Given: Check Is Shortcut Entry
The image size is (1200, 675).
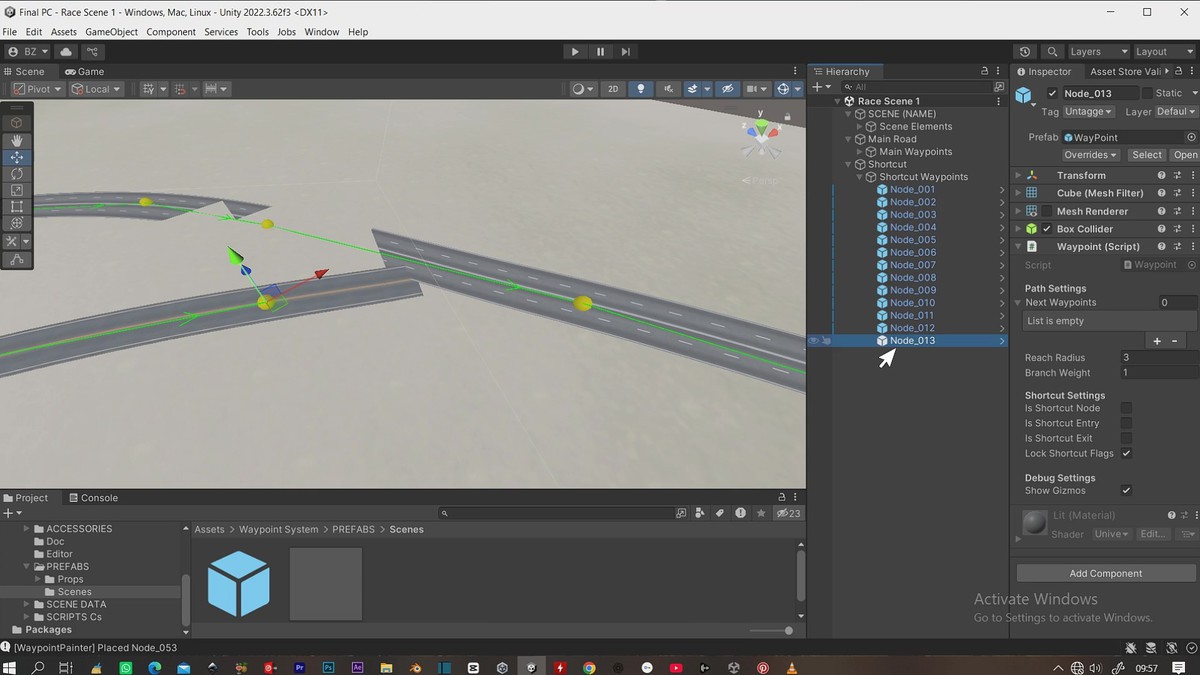Looking at the screenshot, I should click(1126, 423).
